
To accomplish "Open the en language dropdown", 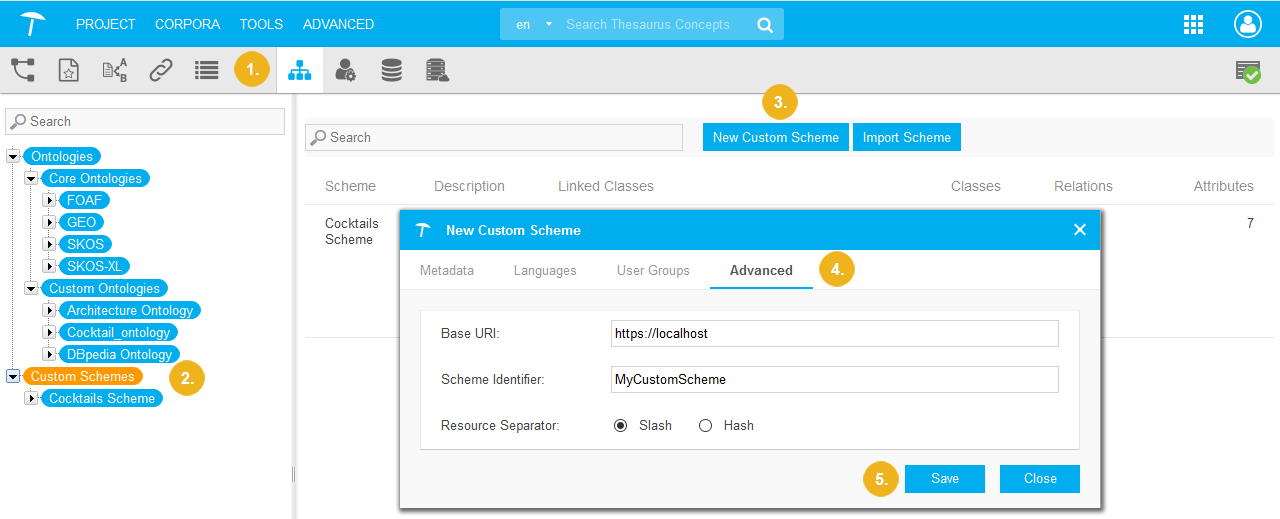I will point(534,25).
